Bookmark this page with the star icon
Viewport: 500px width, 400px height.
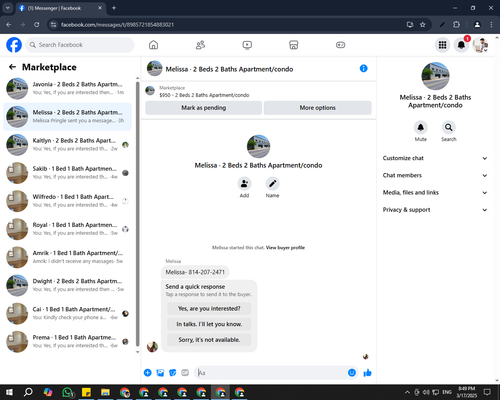click(x=423, y=25)
